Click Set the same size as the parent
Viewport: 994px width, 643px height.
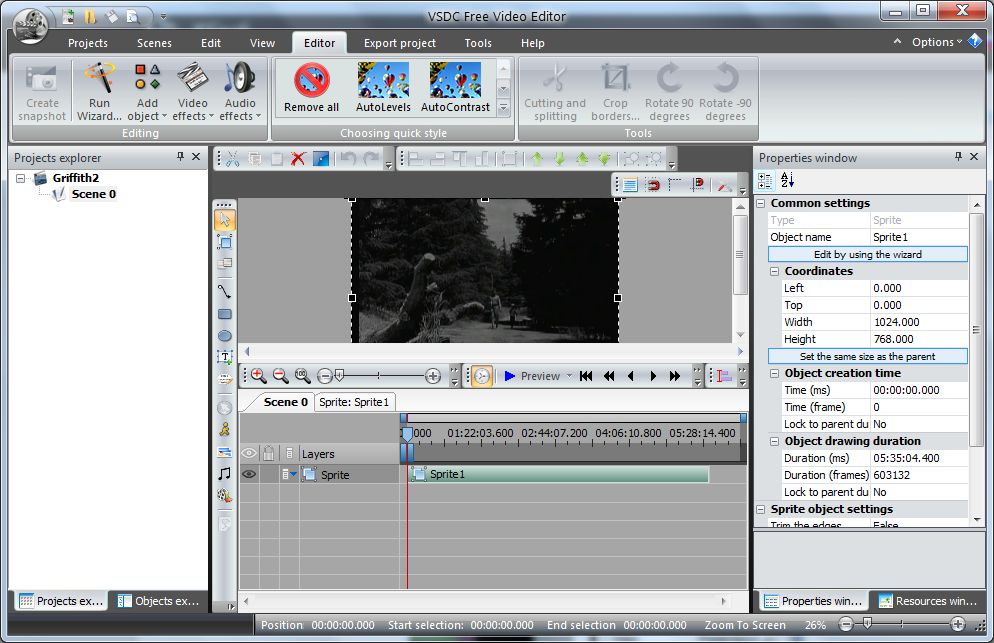tap(867, 356)
